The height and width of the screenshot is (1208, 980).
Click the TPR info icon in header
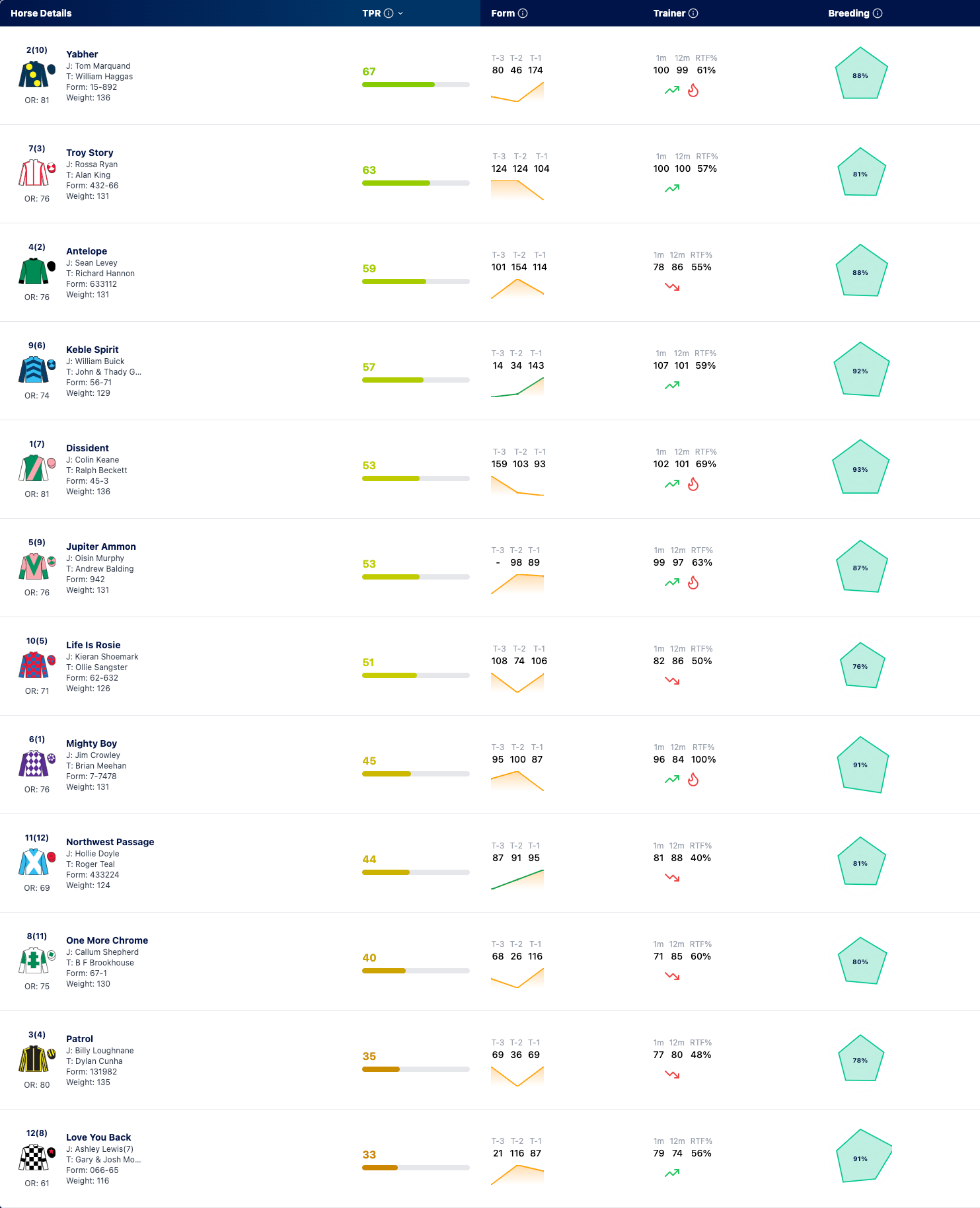(x=389, y=13)
